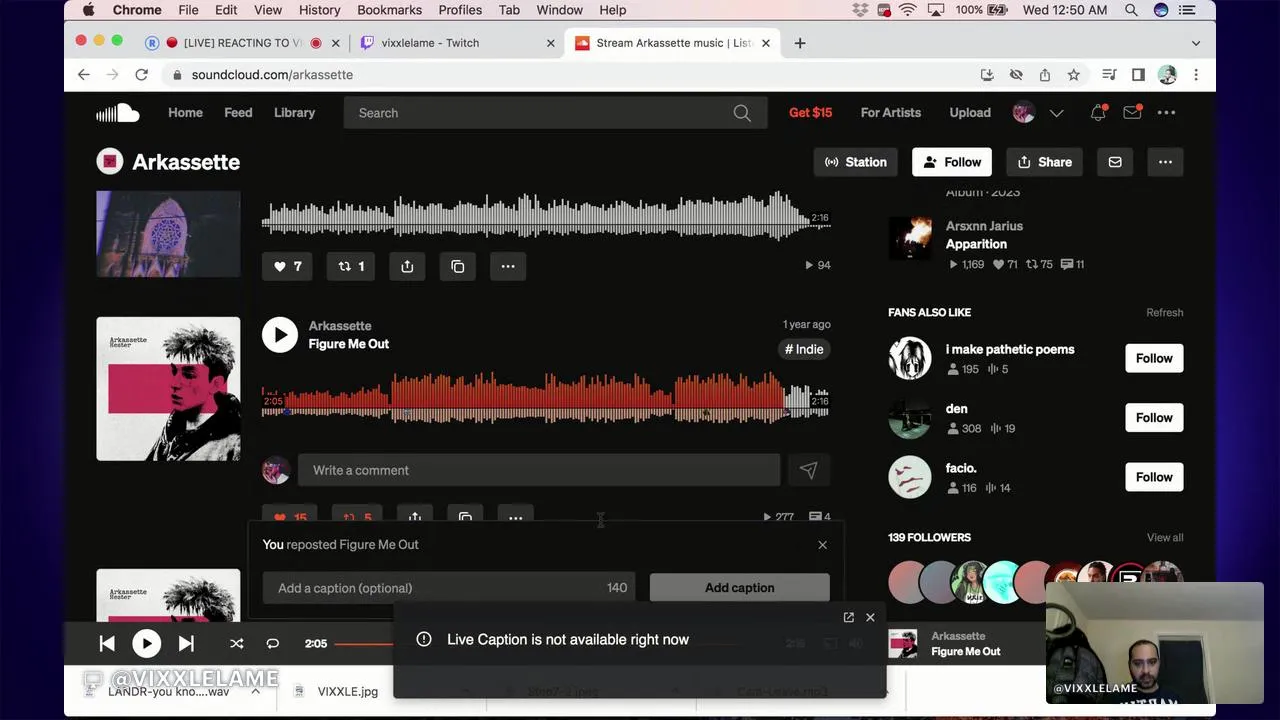Focus the caption optional input
This screenshot has width=1280, height=720.
pos(450,588)
